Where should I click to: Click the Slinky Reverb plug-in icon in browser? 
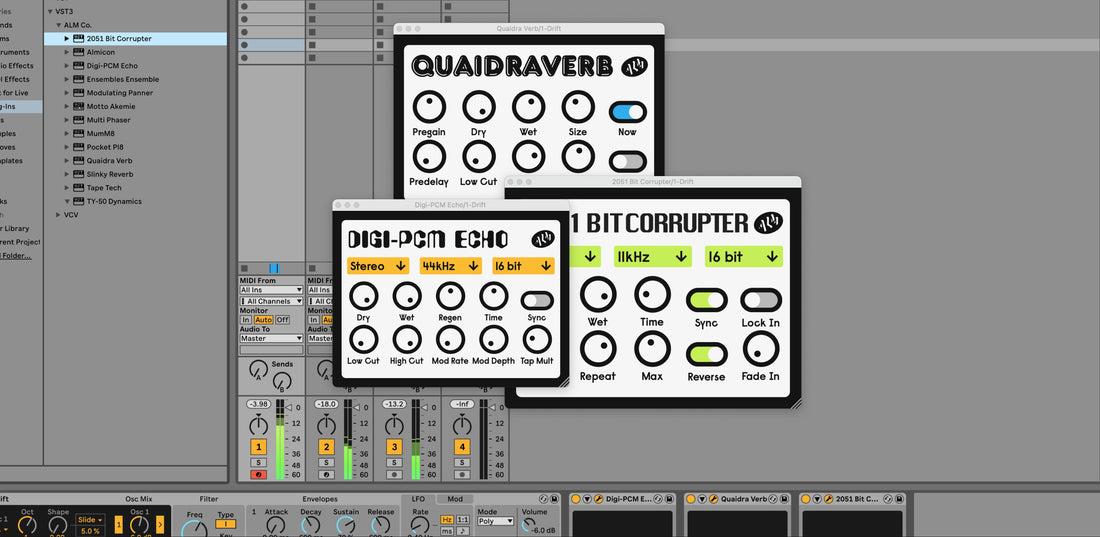[79, 174]
